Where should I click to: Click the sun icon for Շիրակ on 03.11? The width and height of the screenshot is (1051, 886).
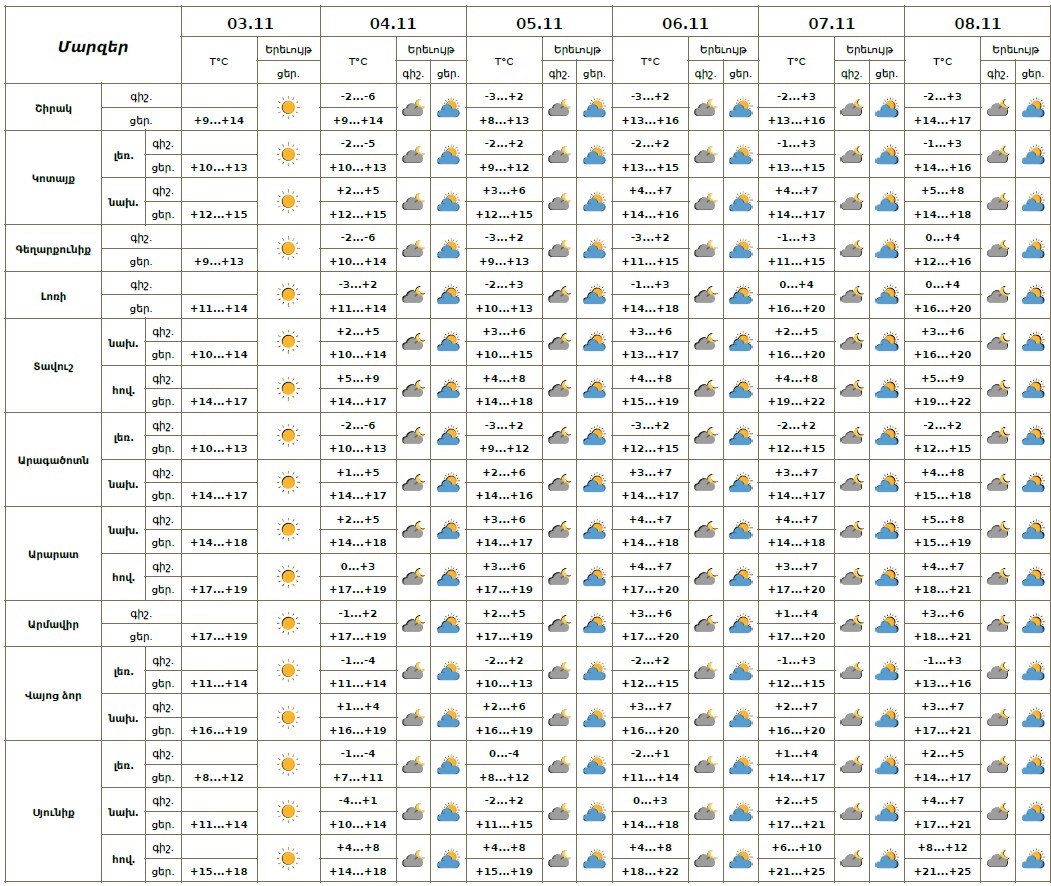coord(288,107)
